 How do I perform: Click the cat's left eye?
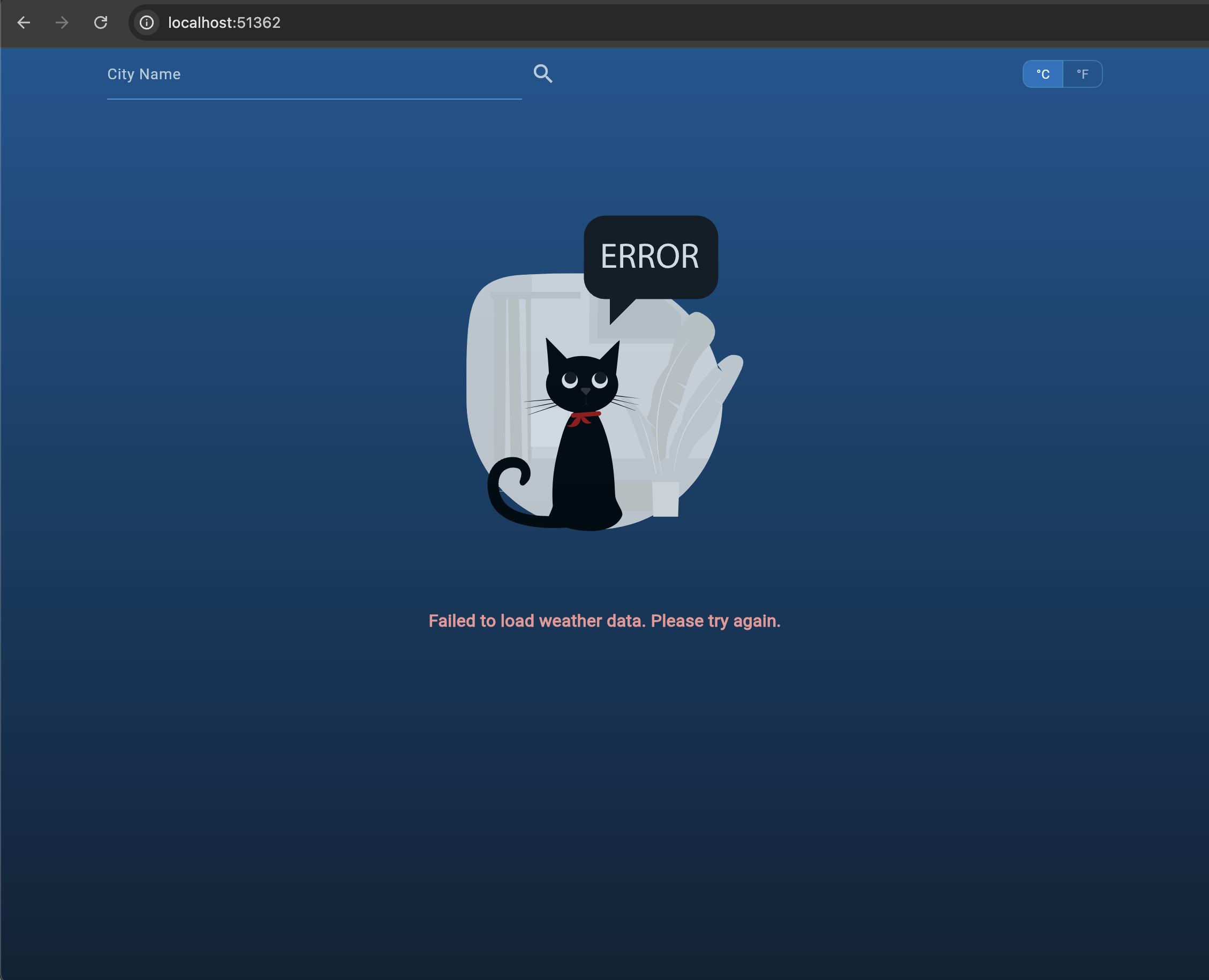click(570, 379)
